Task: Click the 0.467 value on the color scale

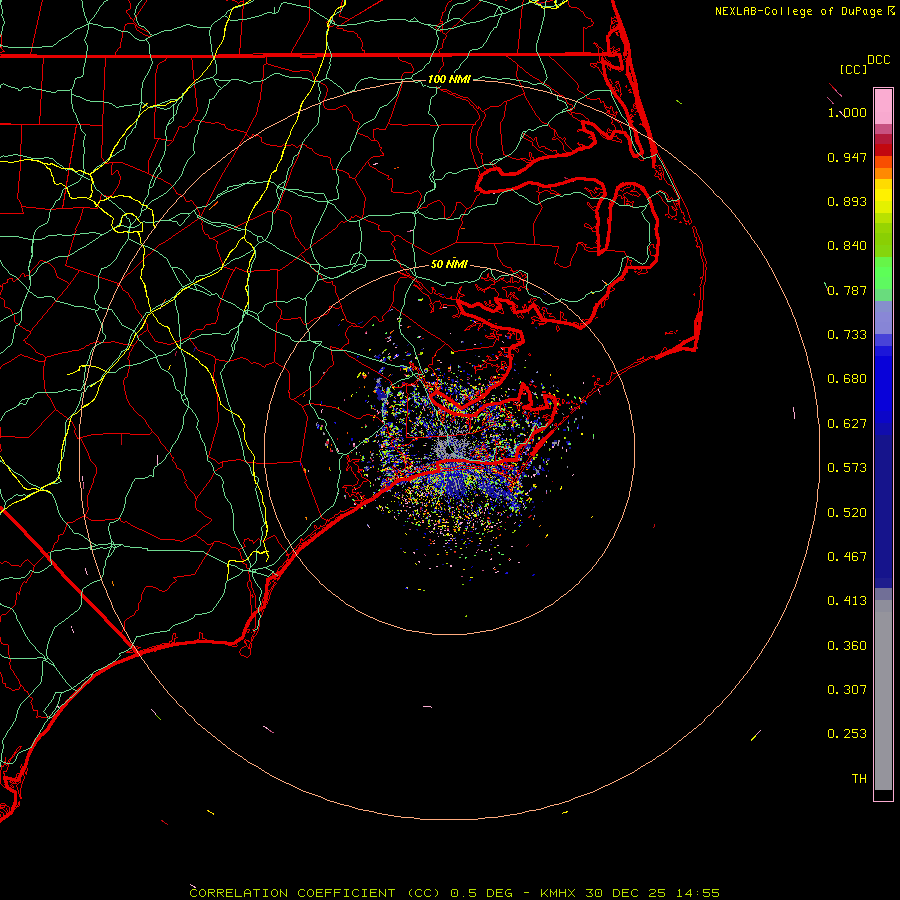Action: [x=847, y=557]
